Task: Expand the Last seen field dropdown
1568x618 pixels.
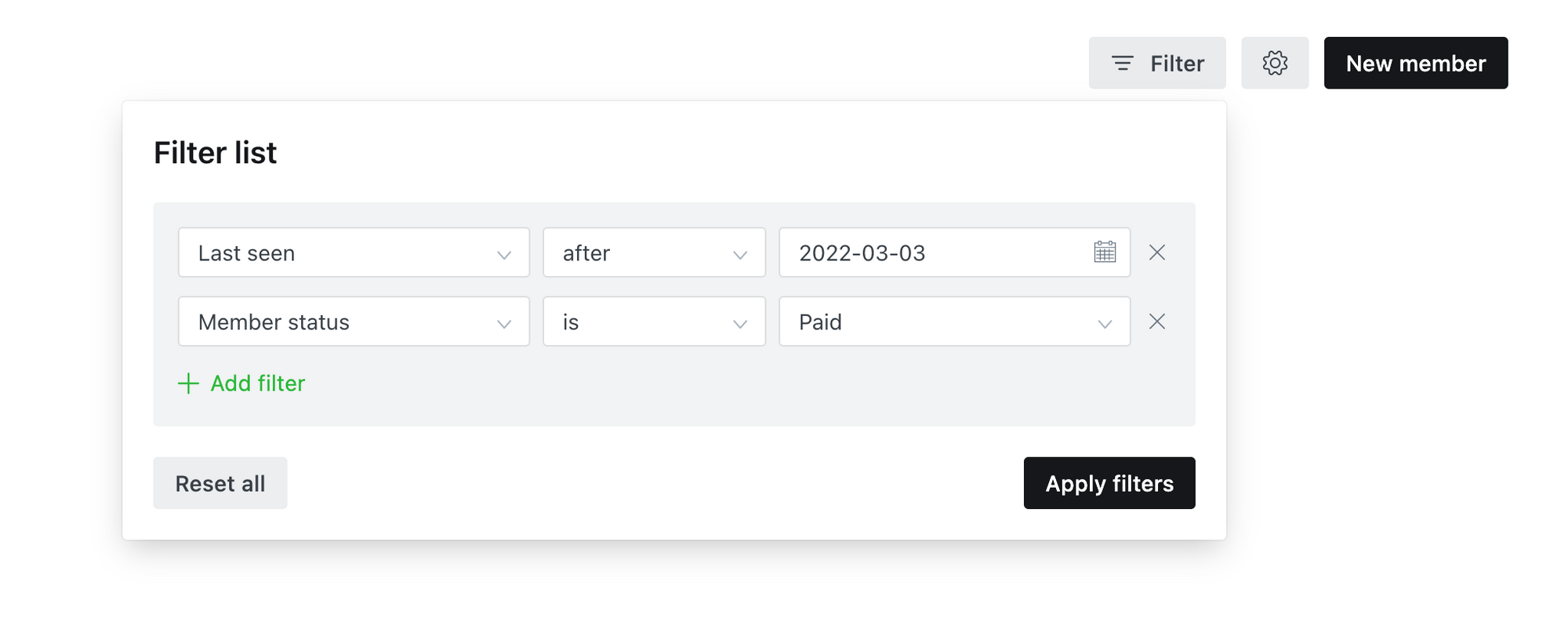Action: [x=353, y=253]
